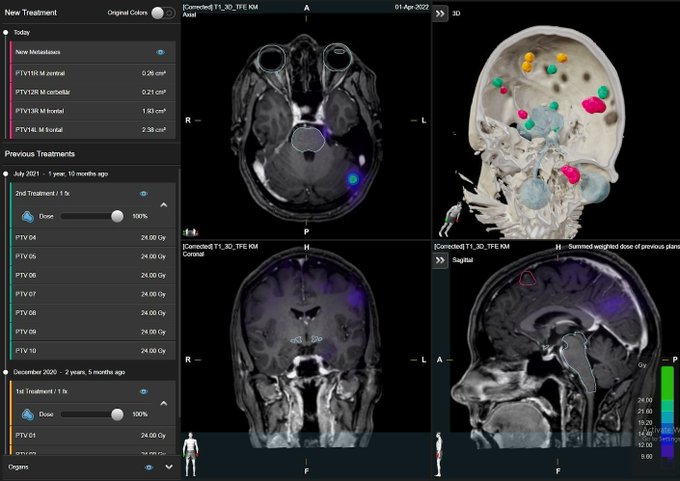
Task: Click the Sagittal view label
Action: tap(462, 260)
